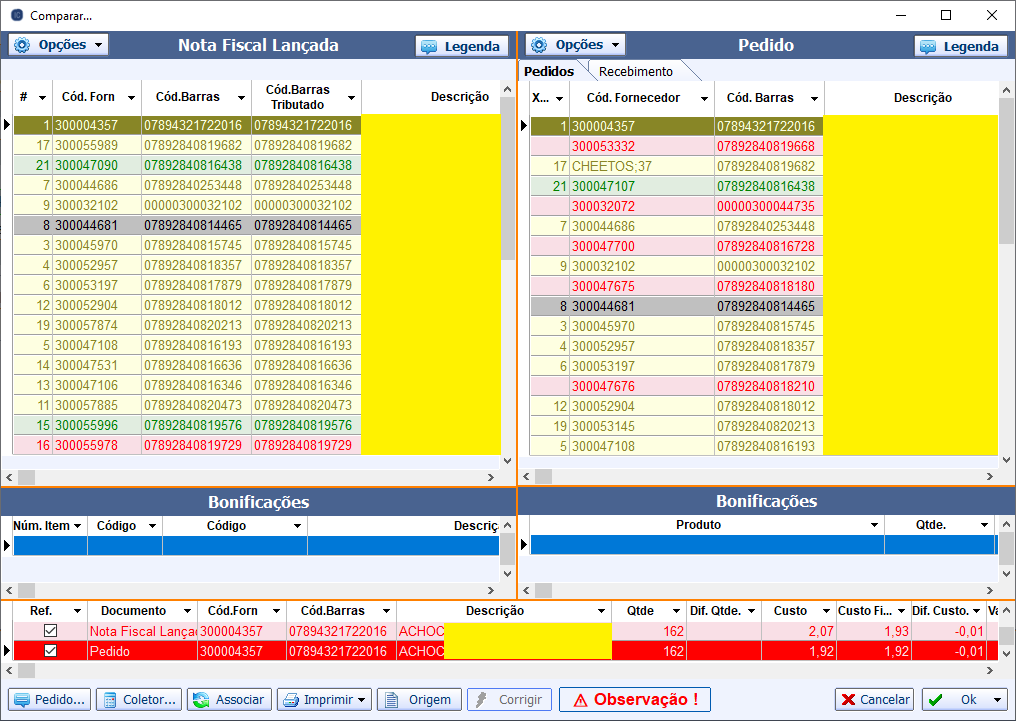The height and width of the screenshot is (721, 1016).
Task: Click the Associar refresh icon button
Action: coord(229,700)
